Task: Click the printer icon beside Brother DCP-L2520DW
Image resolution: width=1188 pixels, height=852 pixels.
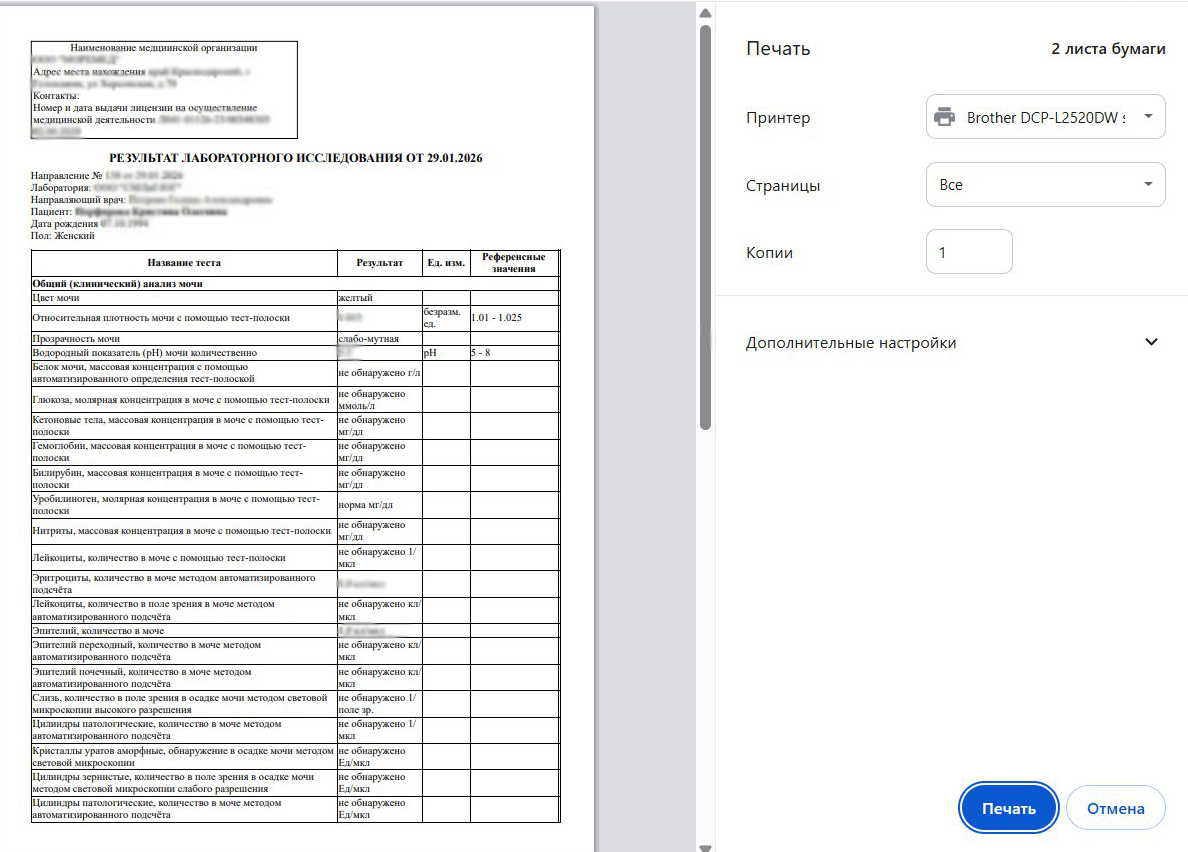Action: coord(944,118)
